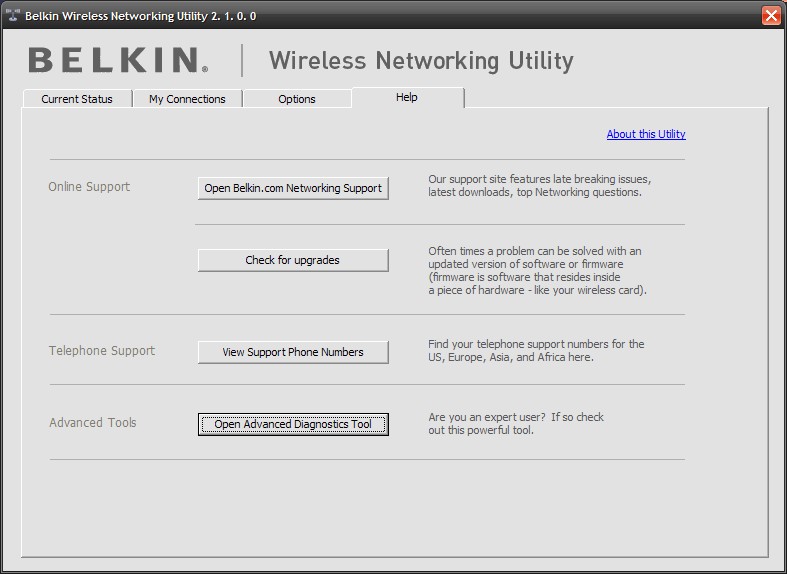The image size is (787, 574).
Task: Click the Advanced Tools label
Action: pyautogui.click(x=93, y=422)
